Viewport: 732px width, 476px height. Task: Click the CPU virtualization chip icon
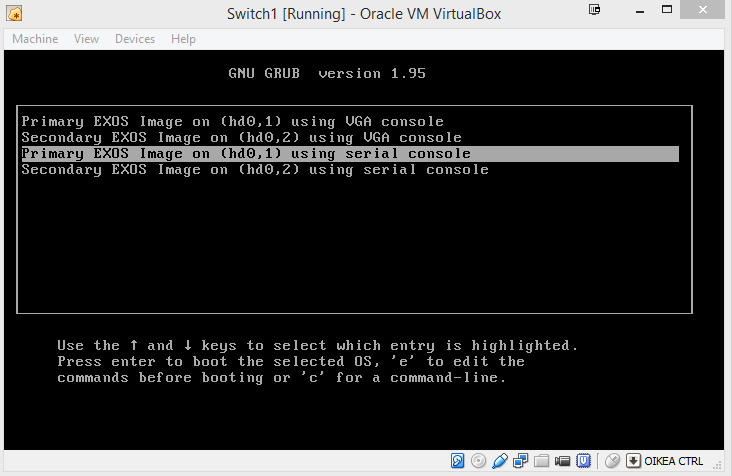(x=584, y=461)
